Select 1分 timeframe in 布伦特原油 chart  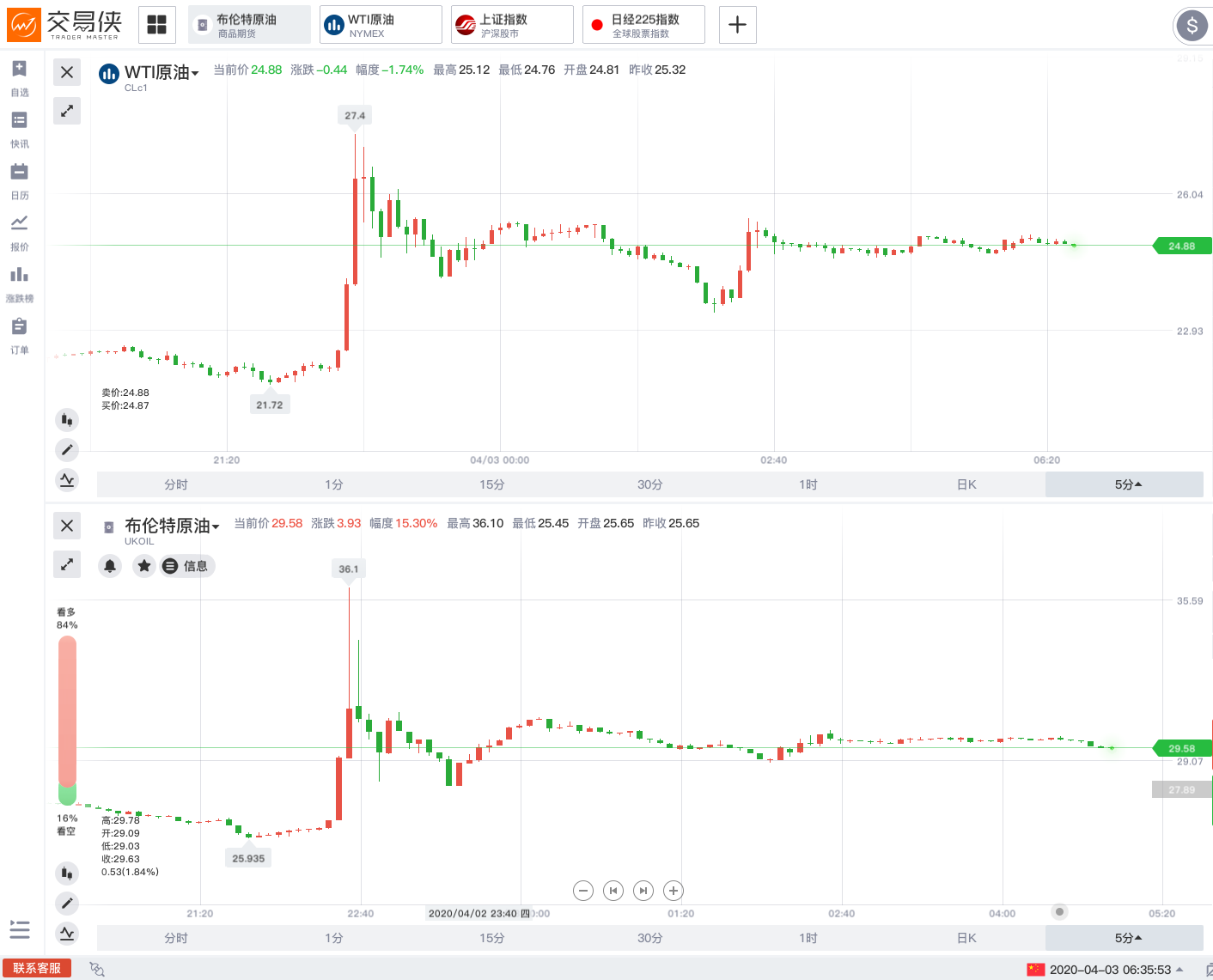[334, 938]
